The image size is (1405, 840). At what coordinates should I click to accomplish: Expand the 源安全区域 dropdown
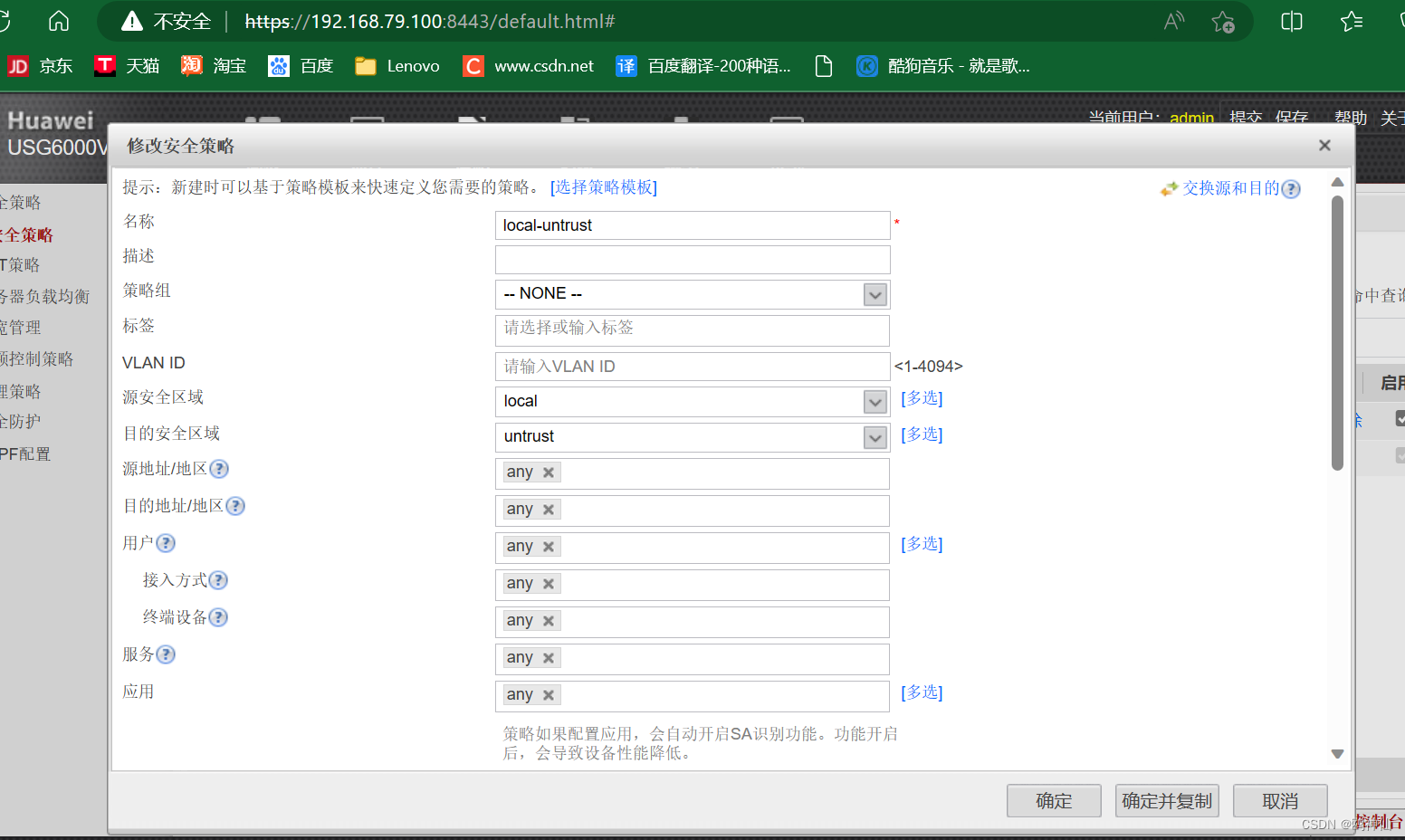coord(875,402)
